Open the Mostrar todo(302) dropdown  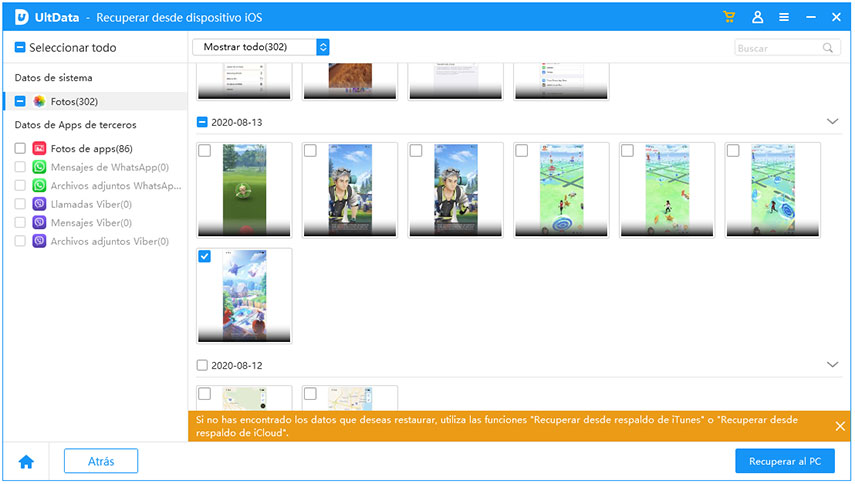point(261,47)
